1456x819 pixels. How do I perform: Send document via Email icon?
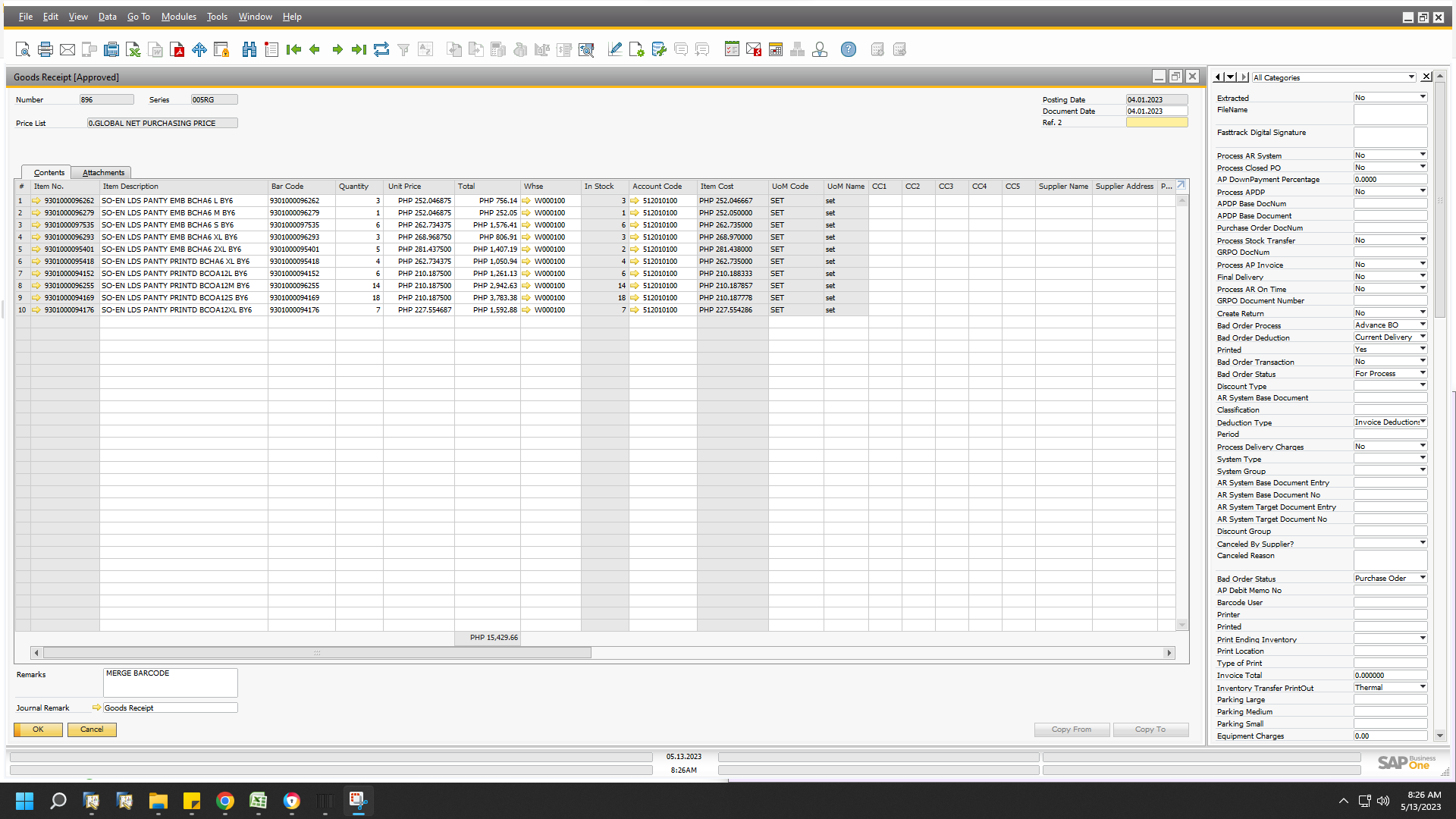67,49
